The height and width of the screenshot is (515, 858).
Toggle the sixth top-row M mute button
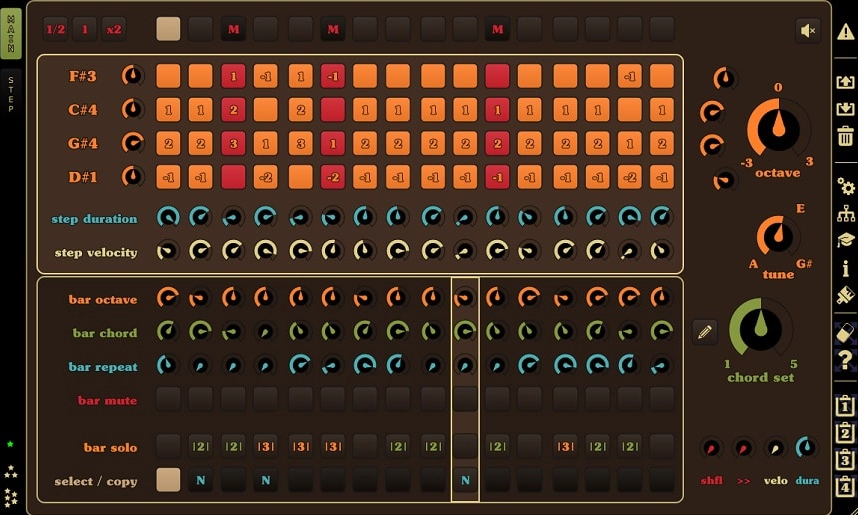coord(333,30)
